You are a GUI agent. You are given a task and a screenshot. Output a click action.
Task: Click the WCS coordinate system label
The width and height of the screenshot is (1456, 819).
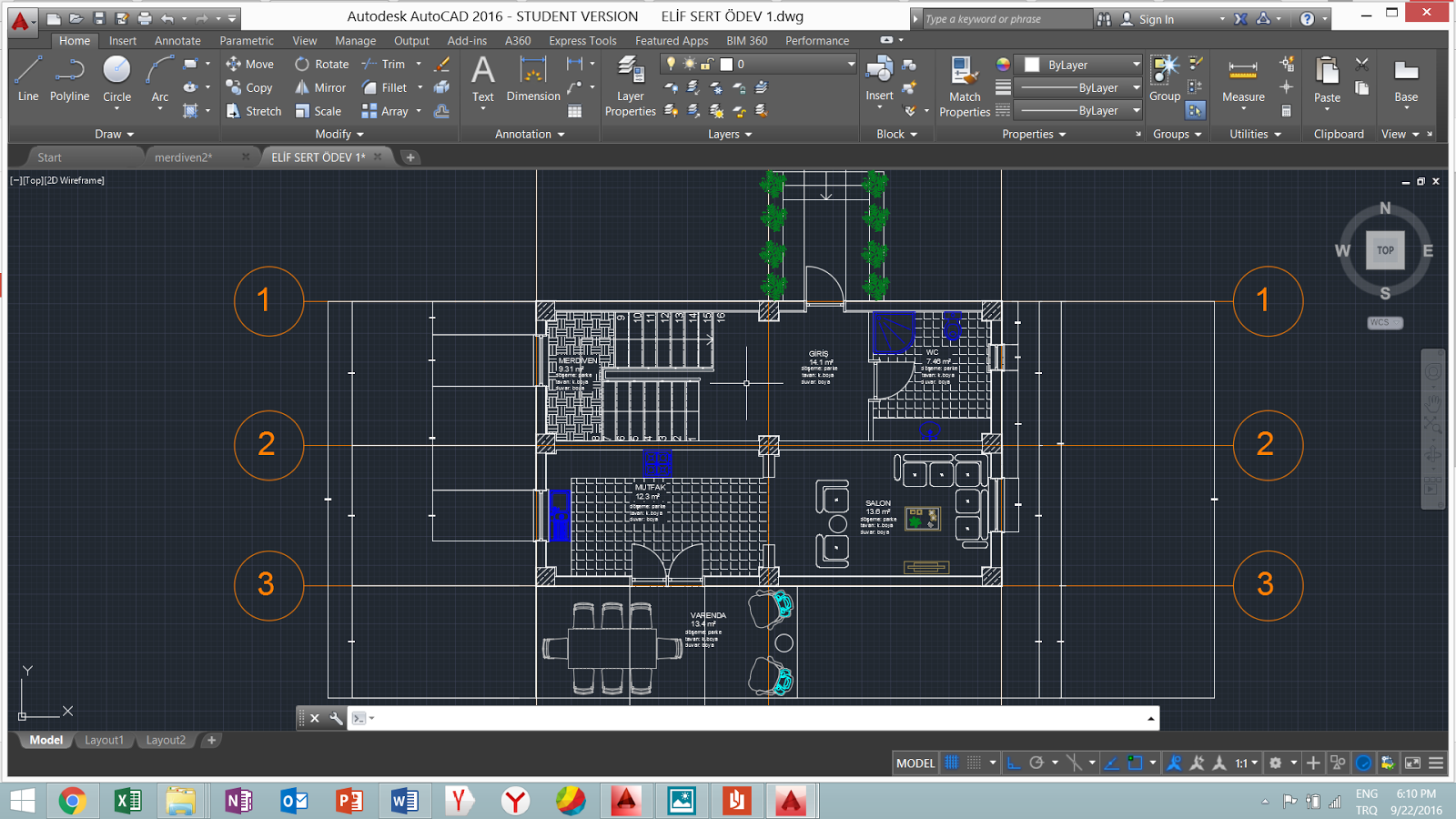coord(1385,322)
